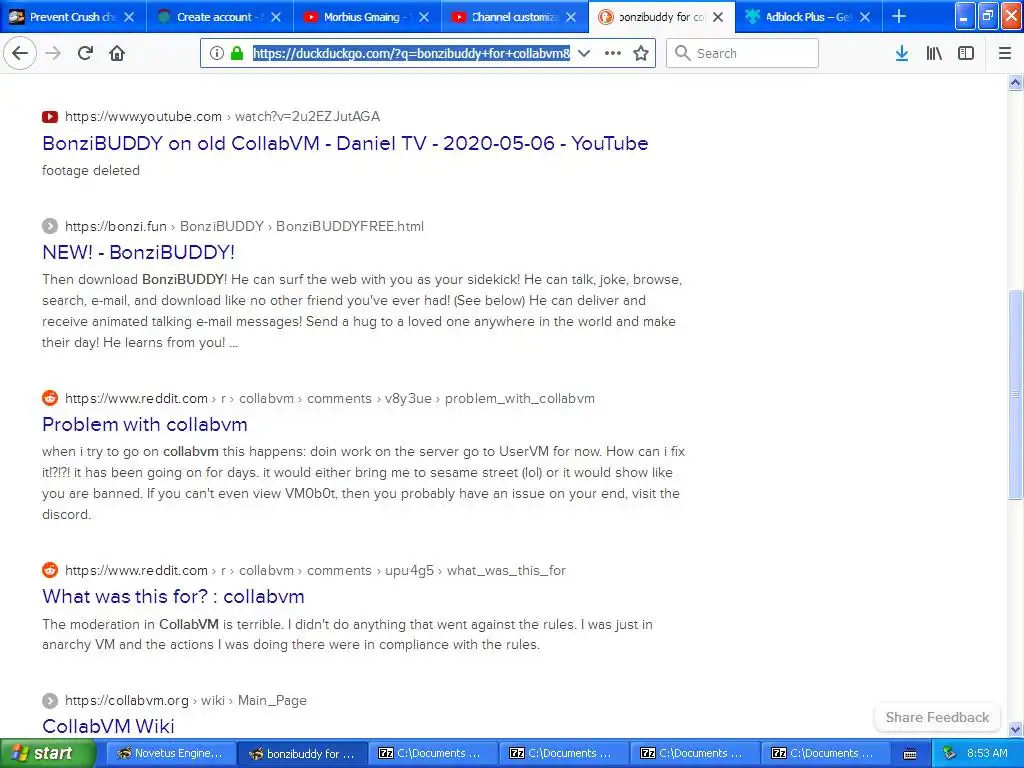The width and height of the screenshot is (1024, 768).
Task: Open 'What was this for? : collabvm' result
Action: coord(173,596)
